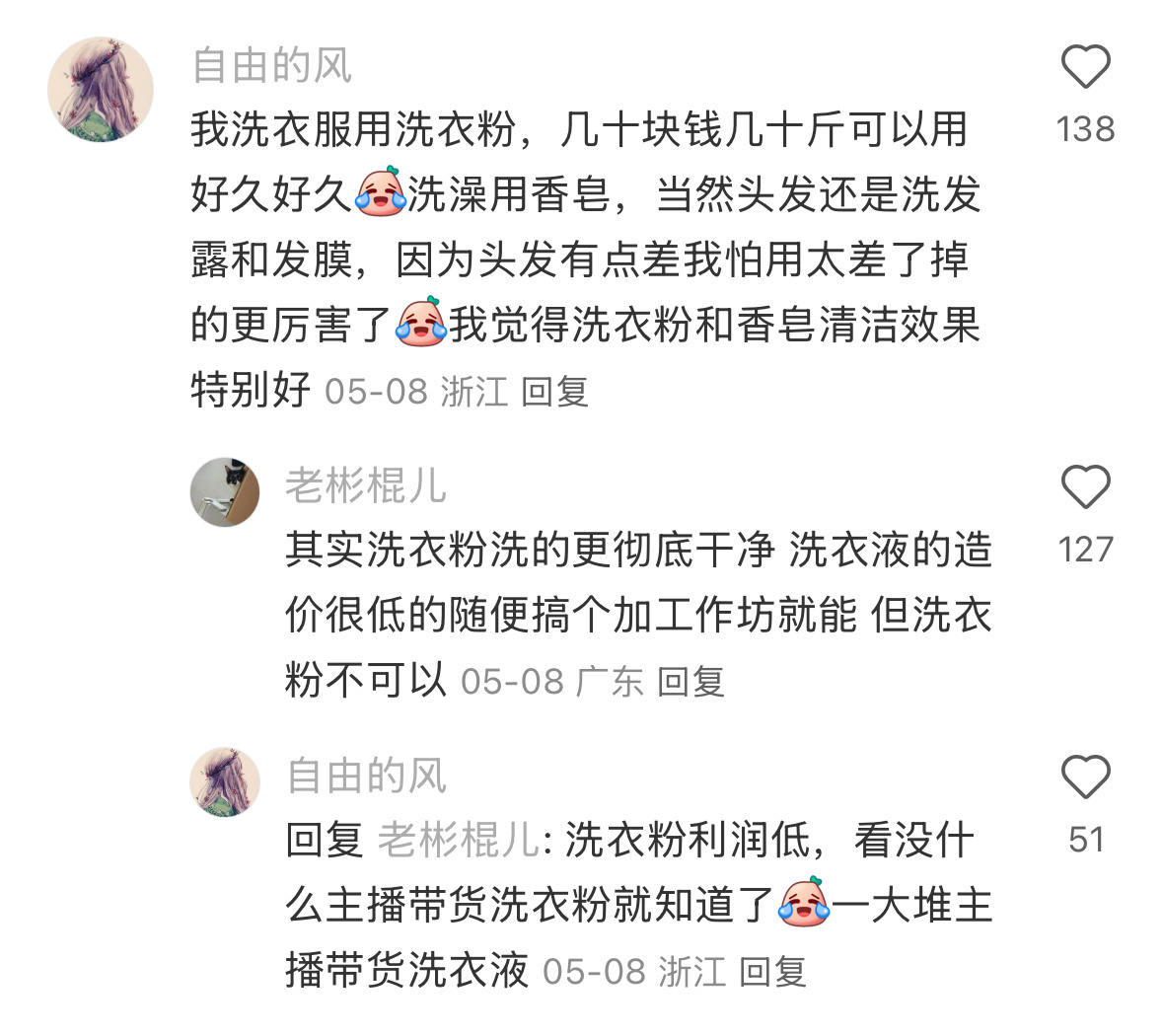1163x1036 pixels.
Task: Tap the mentioned 老彬棍儿 name in the reply text
Action: coord(459,841)
